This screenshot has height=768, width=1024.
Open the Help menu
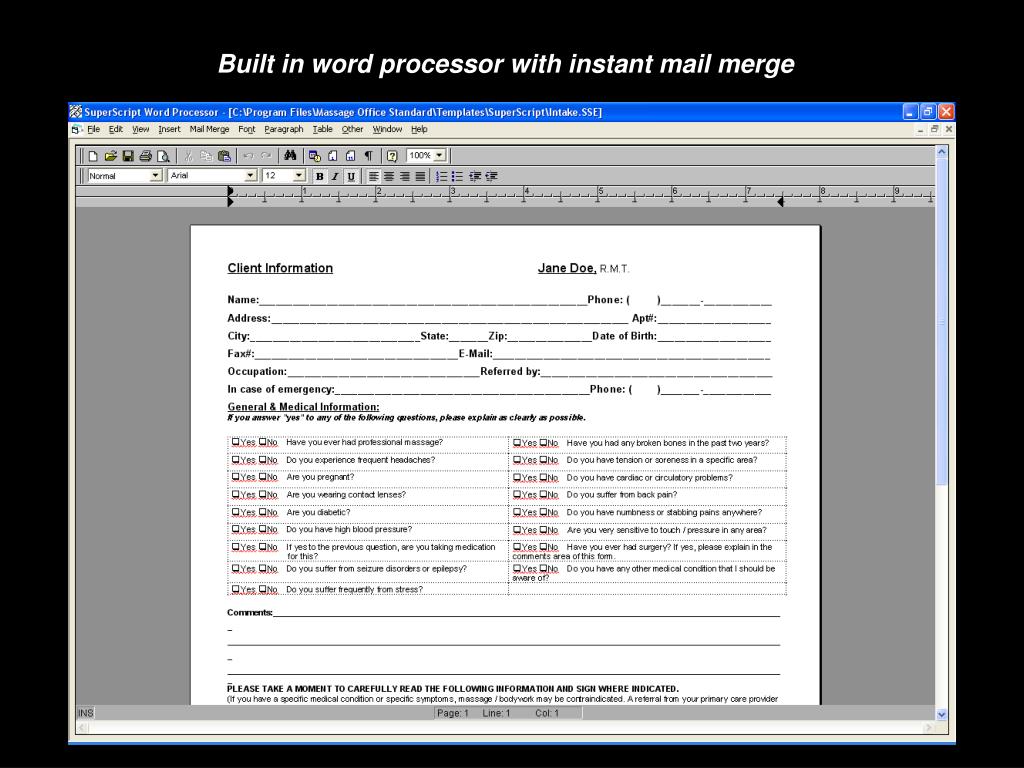[x=419, y=129]
